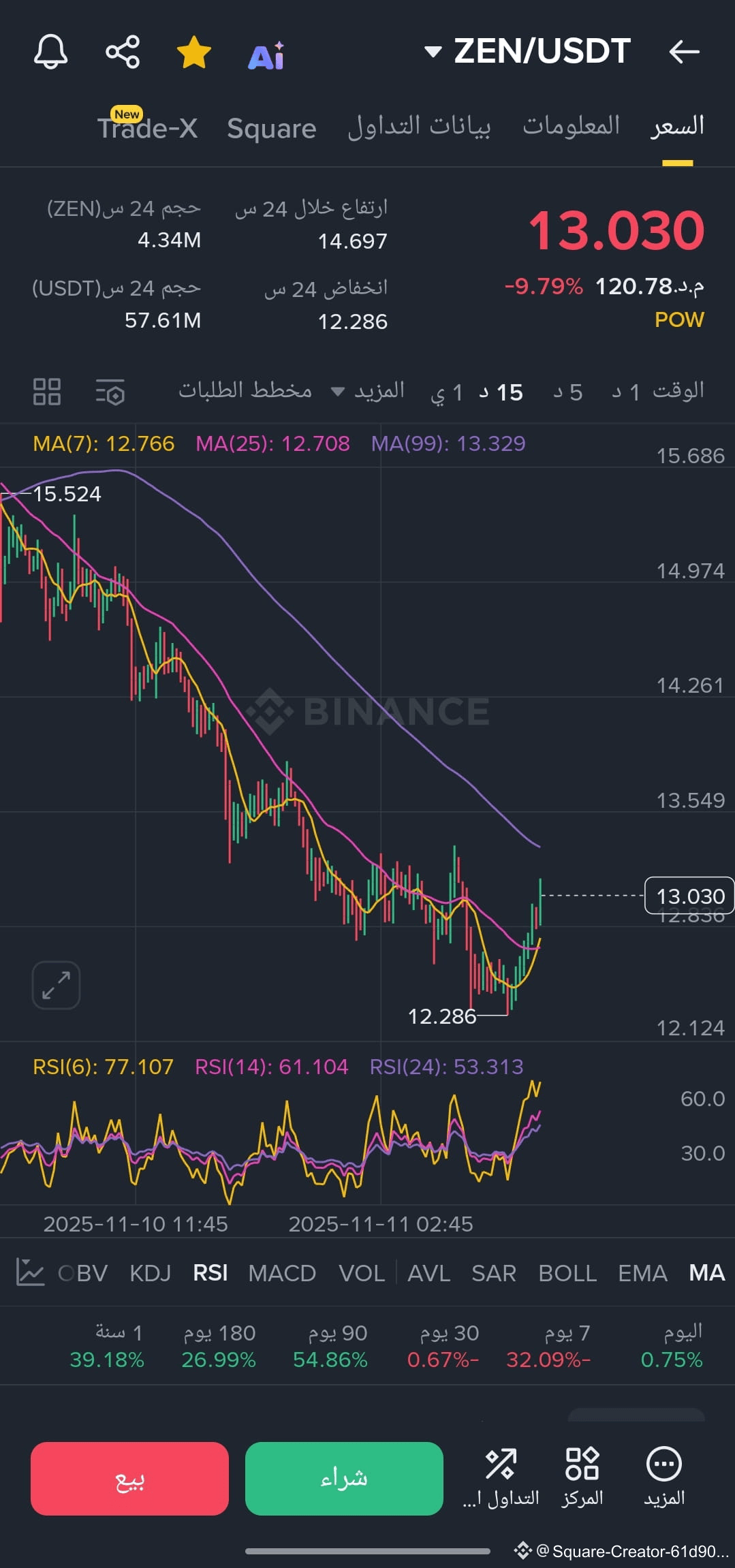The height and width of the screenshot is (1568, 735).
Task: Open chart settings icon
Action: point(110,392)
